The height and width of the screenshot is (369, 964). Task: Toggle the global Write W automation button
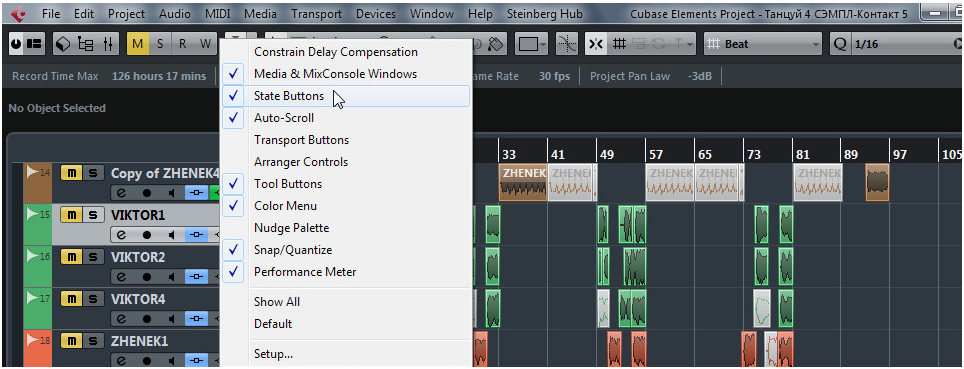204,44
